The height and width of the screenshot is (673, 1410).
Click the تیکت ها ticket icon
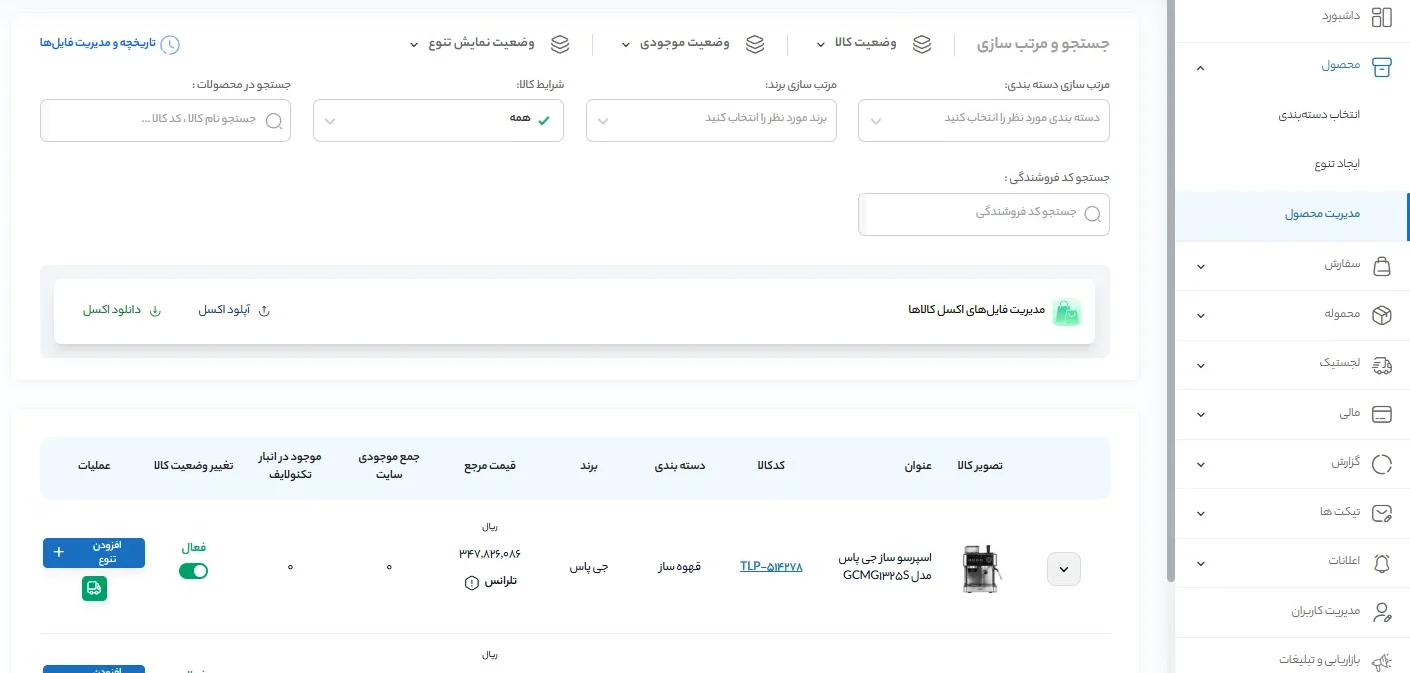pyautogui.click(x=1381, y=513)
